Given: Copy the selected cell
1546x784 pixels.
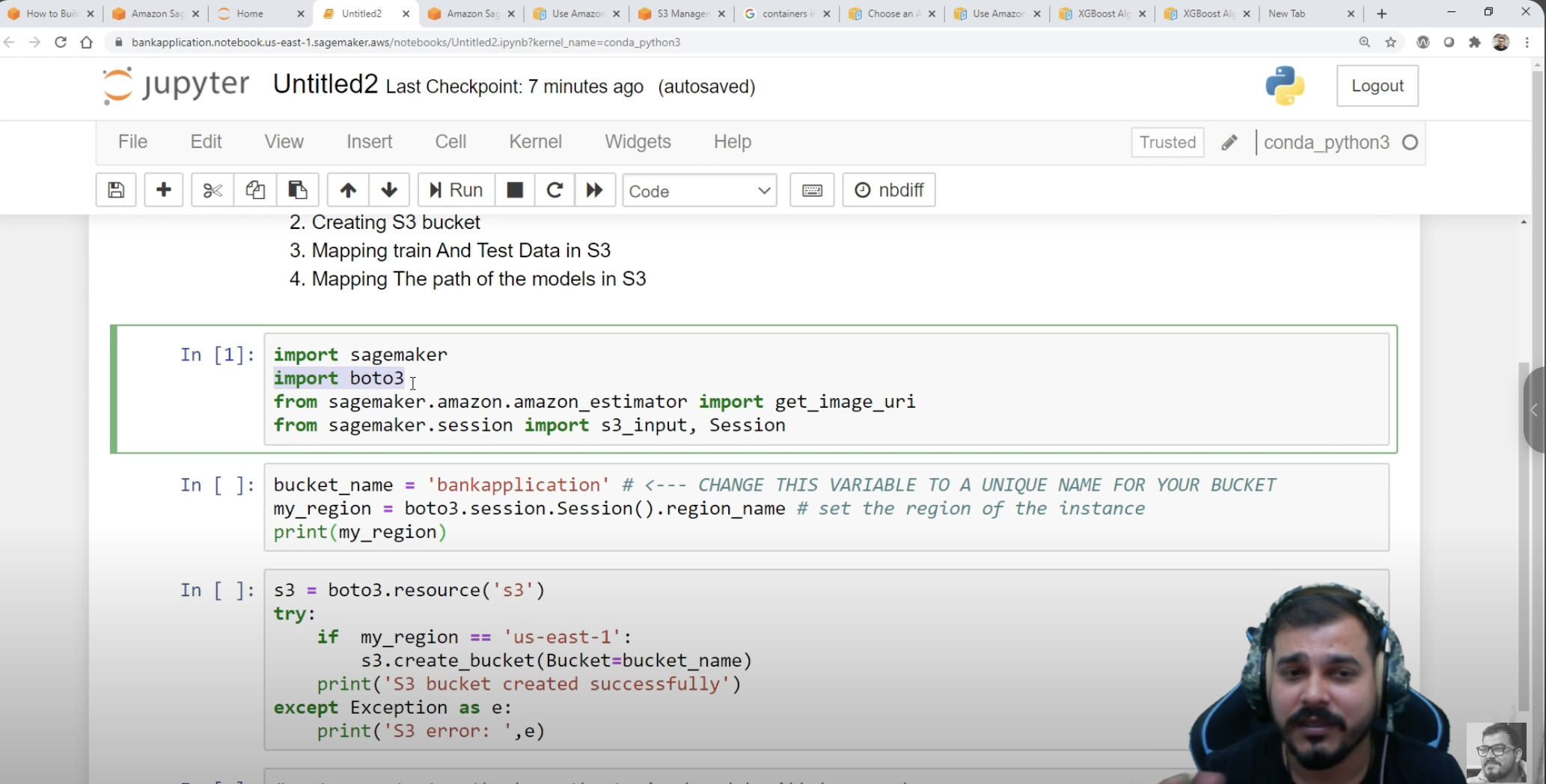Looking at the screenshot, I should [254, 189].
